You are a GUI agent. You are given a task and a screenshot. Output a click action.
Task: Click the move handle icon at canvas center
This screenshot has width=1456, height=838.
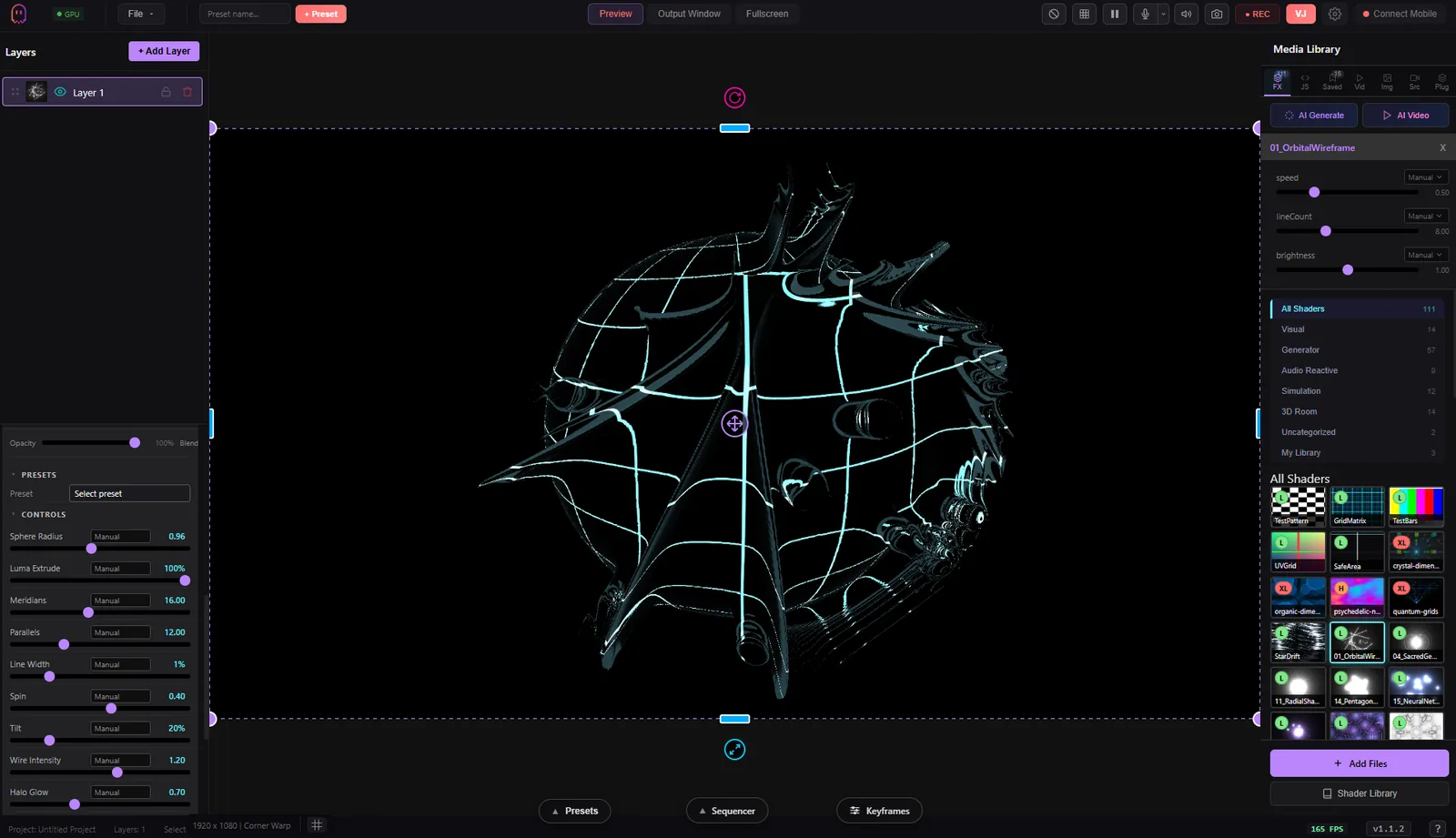tap(734, 423)
